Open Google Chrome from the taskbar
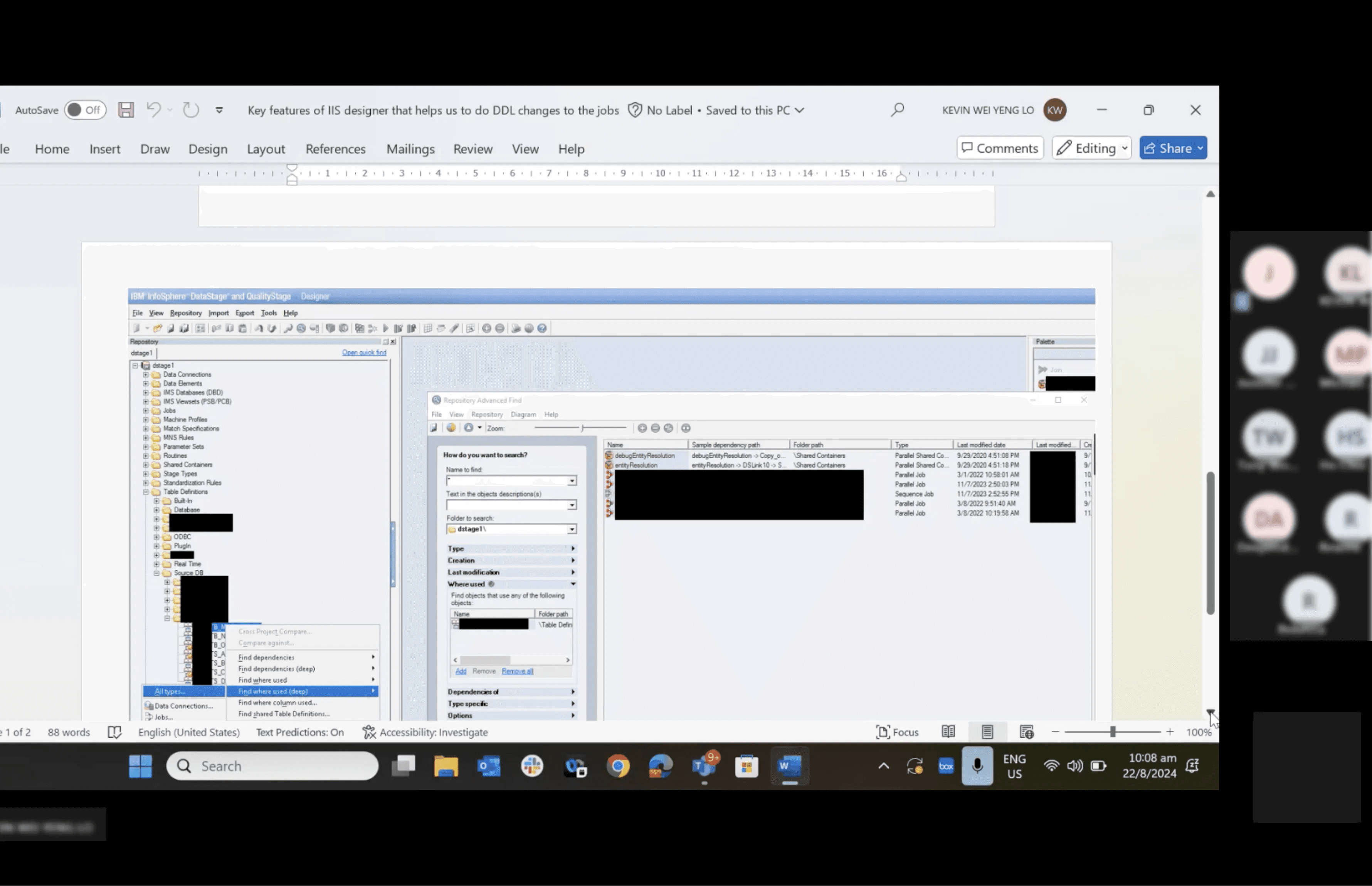 point(618,766)
